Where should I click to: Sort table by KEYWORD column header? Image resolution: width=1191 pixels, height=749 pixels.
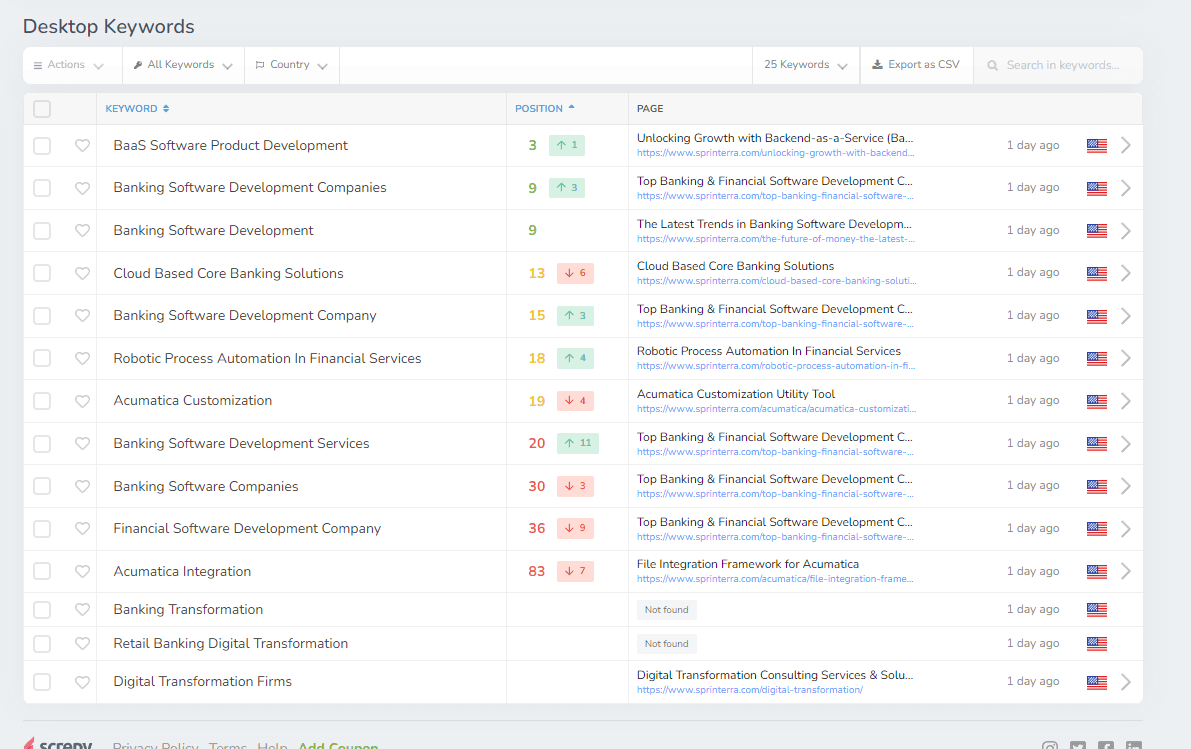137,109
